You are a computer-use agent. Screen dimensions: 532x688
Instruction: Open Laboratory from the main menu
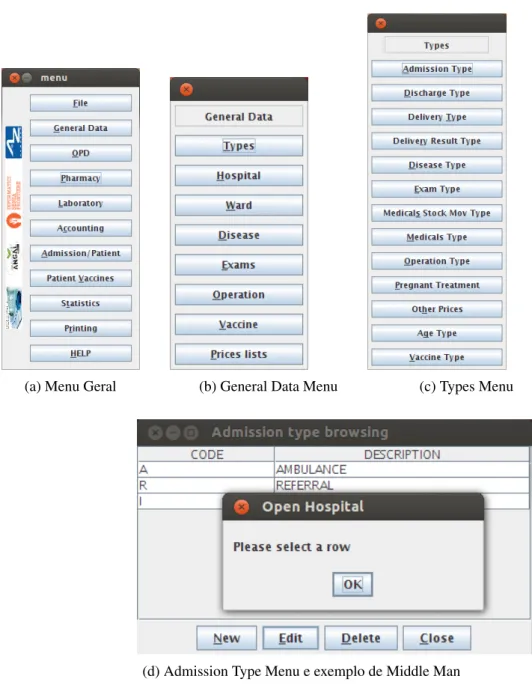point(81,203)
